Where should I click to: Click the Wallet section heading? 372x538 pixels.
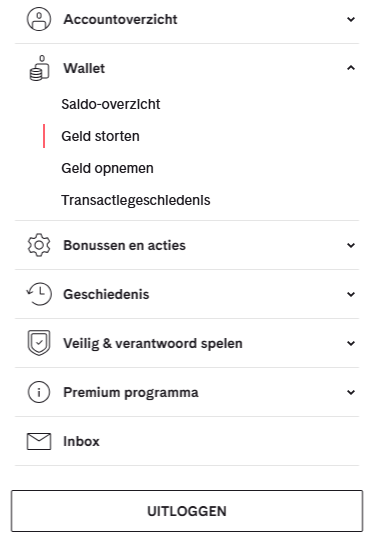[84, 68]
